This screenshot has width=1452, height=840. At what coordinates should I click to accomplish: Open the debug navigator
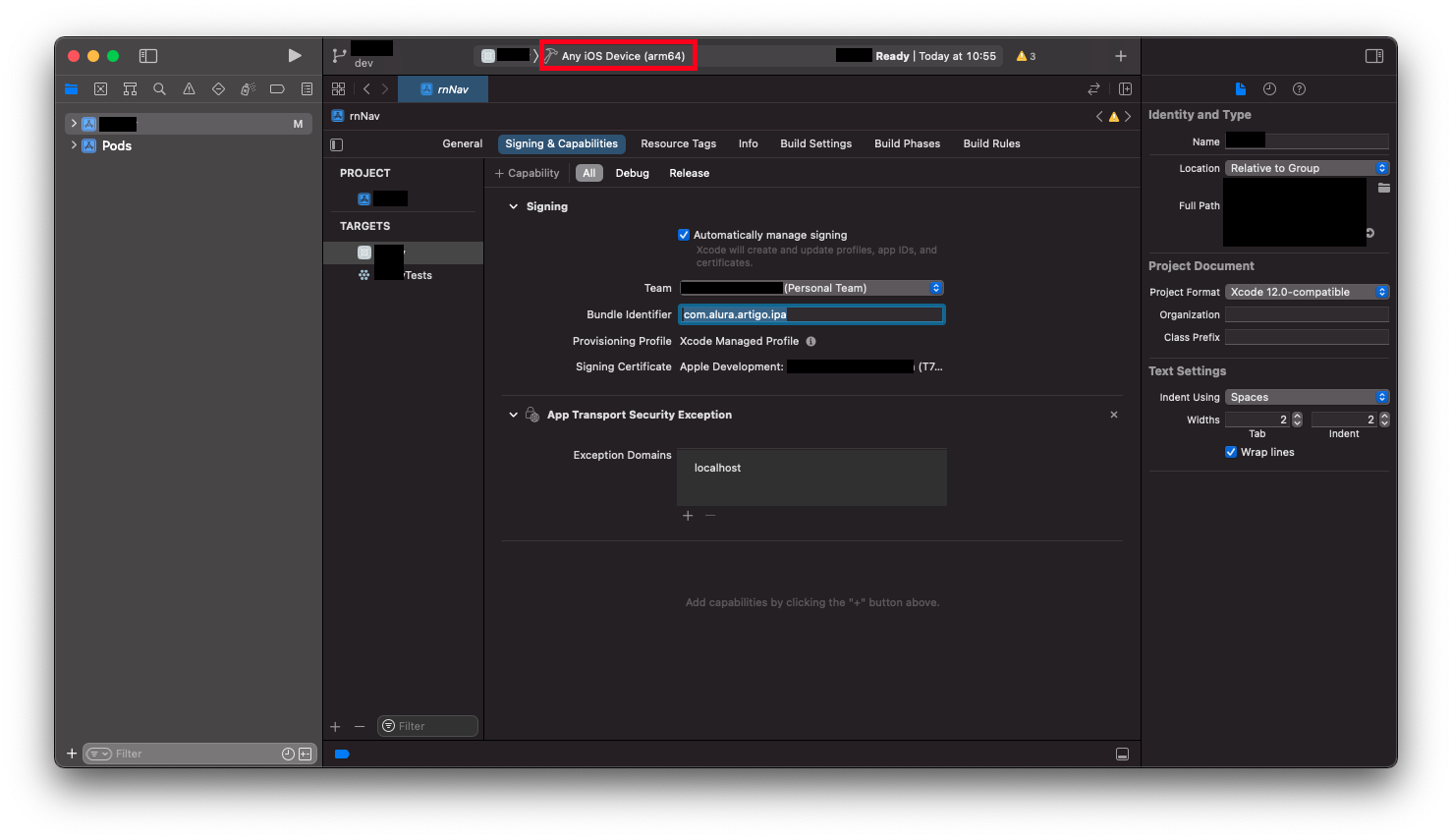pos(248,89)
